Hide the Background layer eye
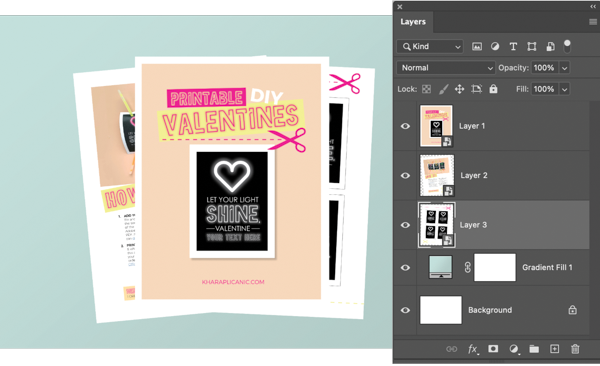The height and width of the screenshot is (366, 600). point(405,310)
